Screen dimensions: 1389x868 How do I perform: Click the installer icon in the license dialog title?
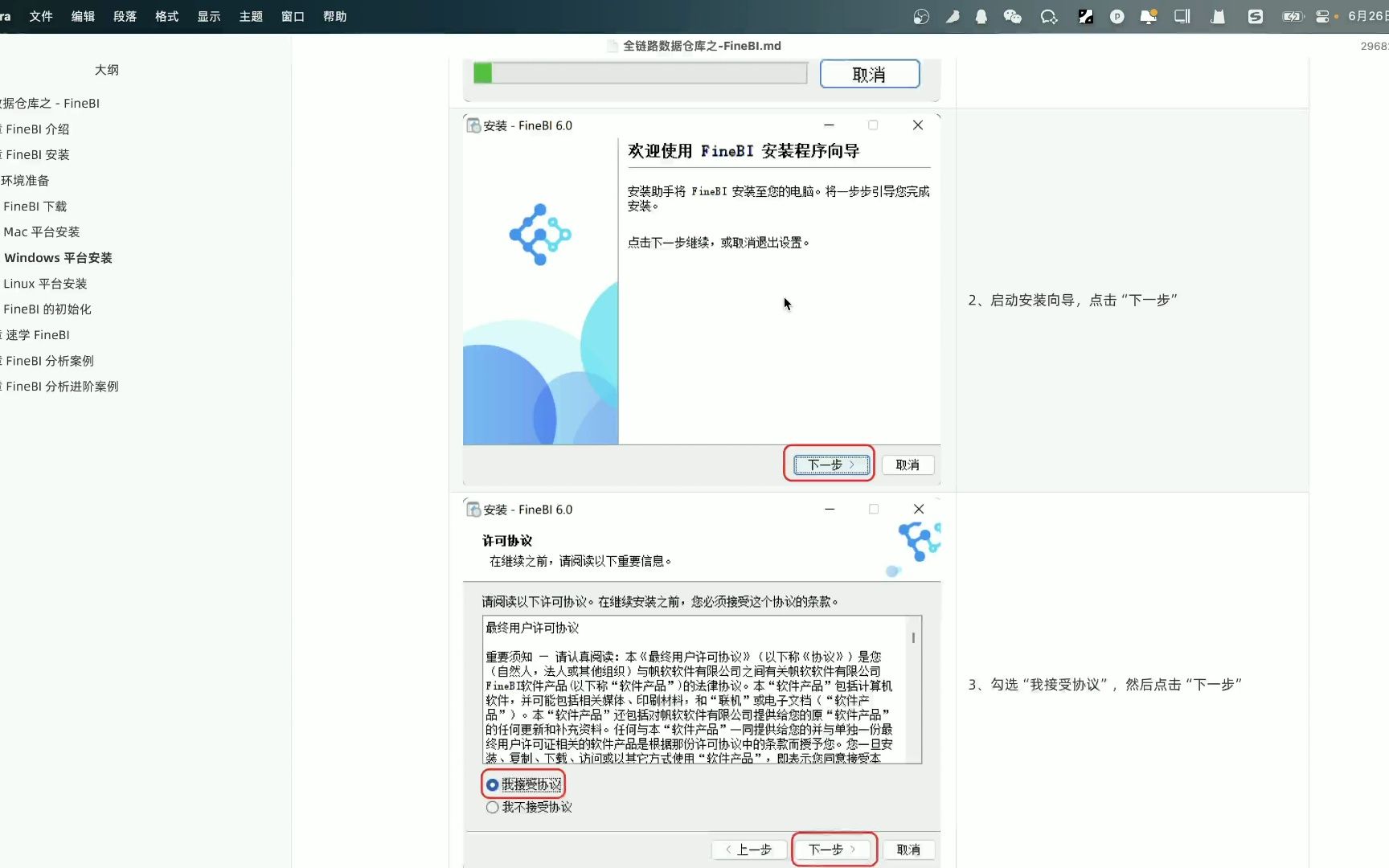(473, 510)
